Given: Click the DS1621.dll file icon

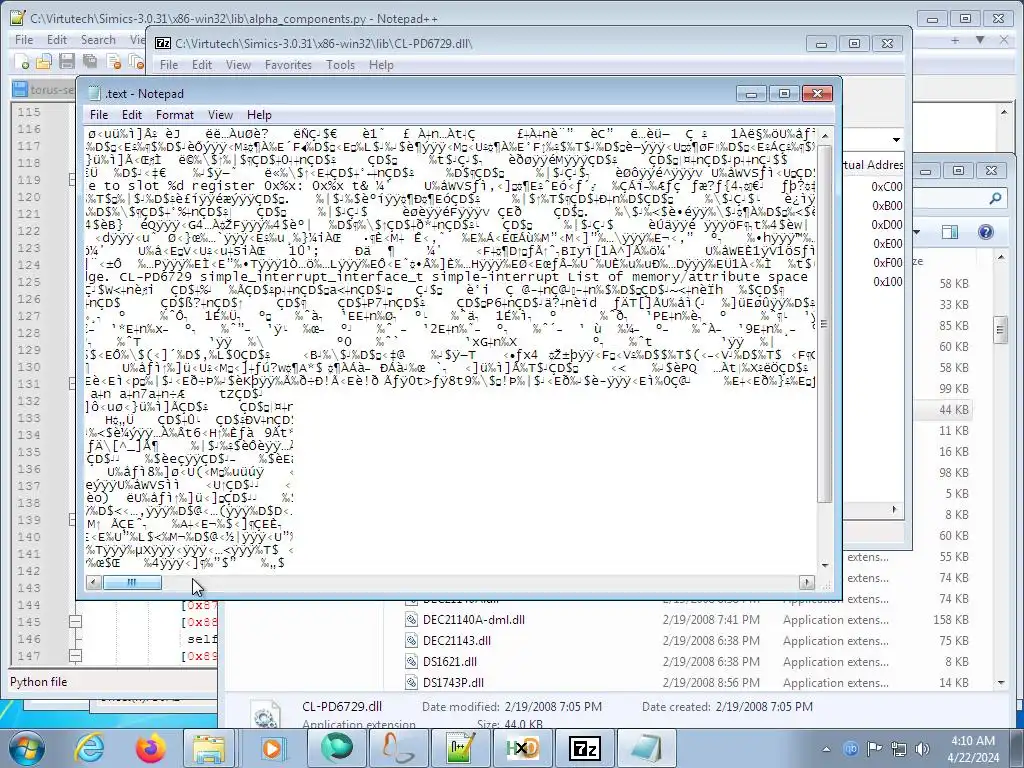Looking at the screenshot, I should pos(411,662).
